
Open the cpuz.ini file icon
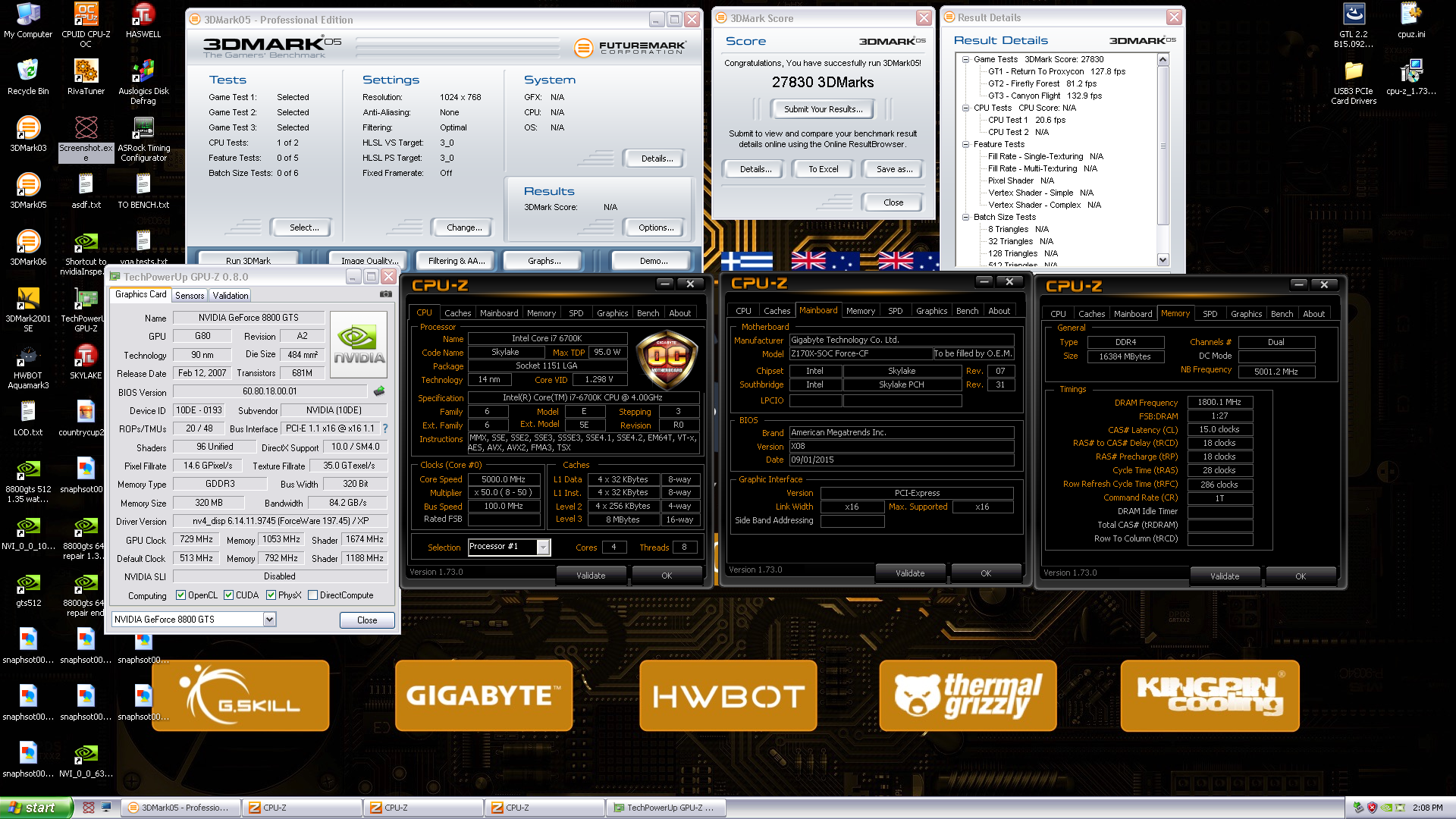(x=1411, y=20)
